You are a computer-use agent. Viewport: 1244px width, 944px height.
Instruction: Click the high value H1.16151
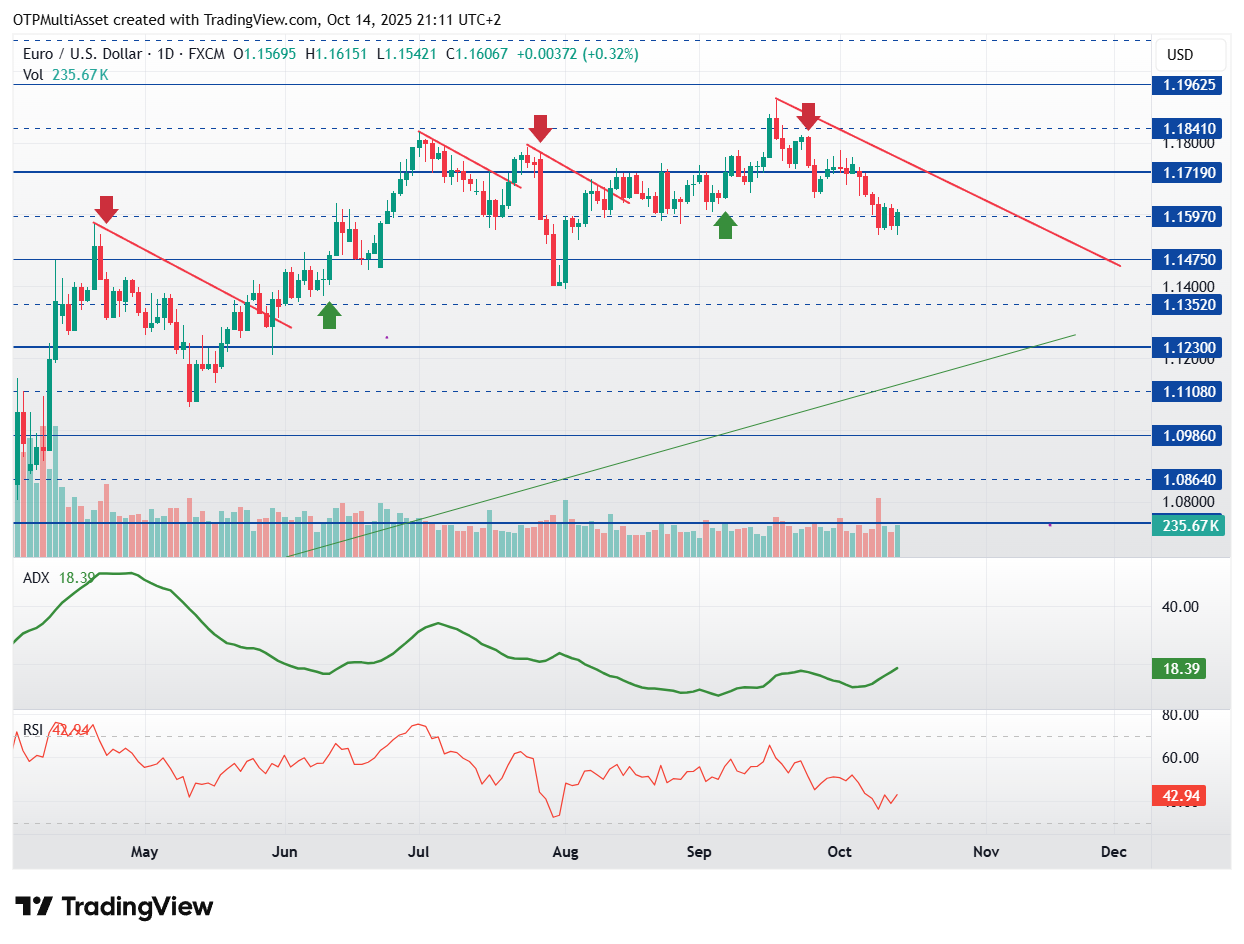338,54
